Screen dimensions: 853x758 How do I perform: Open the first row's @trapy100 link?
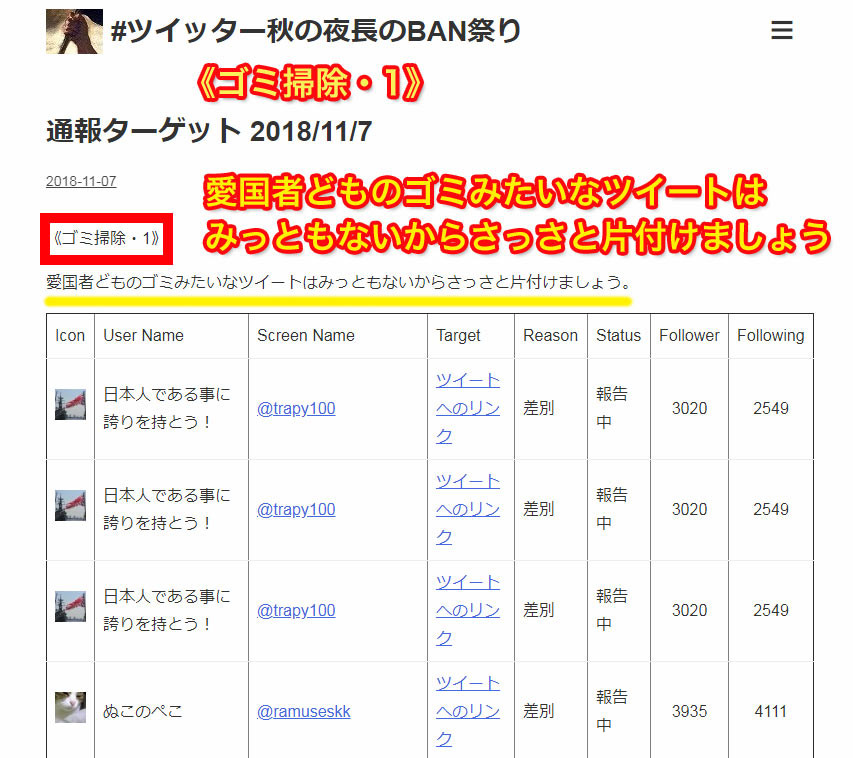pos(296,408)
